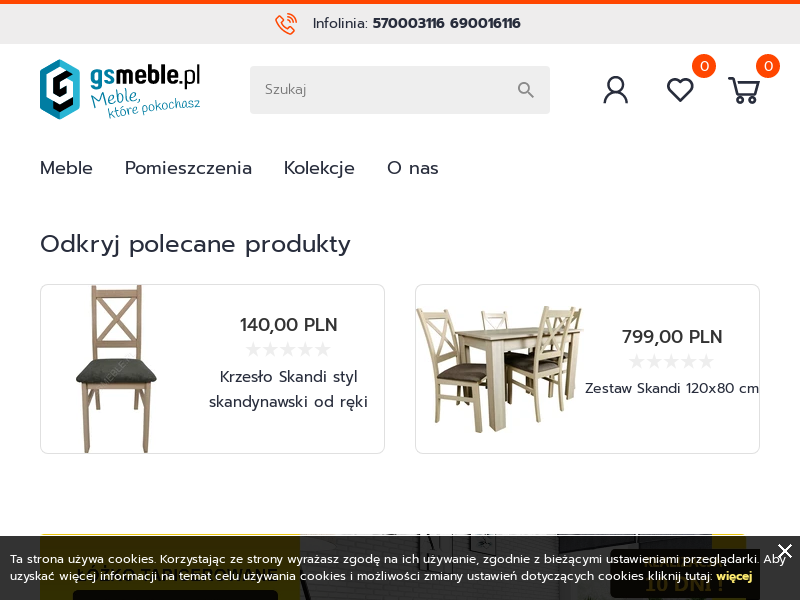Viewport: 800px width, 600px height.
Task: Click the star rating under 140,00 PLN
Action: pos(288,350)
